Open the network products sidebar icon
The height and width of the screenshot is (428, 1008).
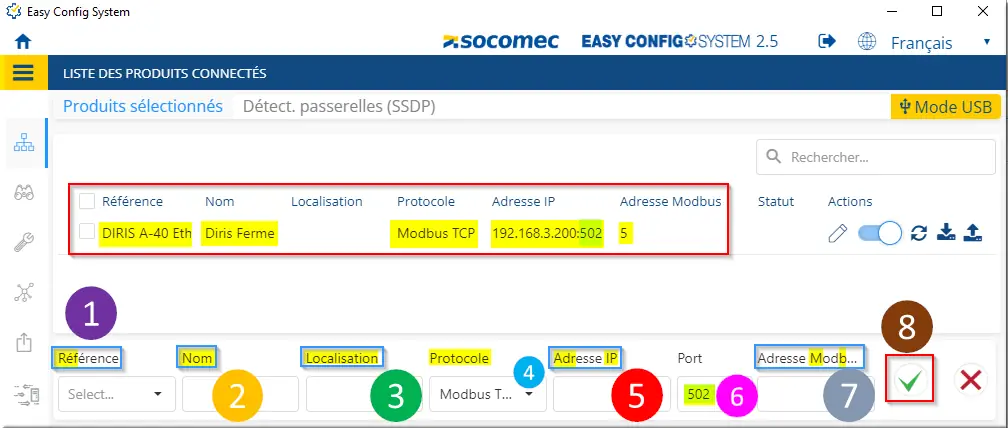24,143
